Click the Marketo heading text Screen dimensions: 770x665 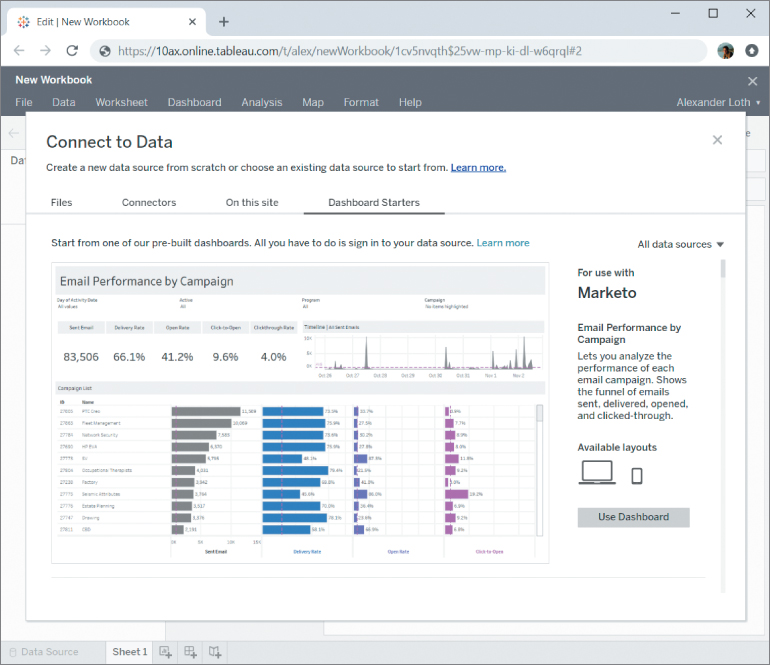[607, 293]
